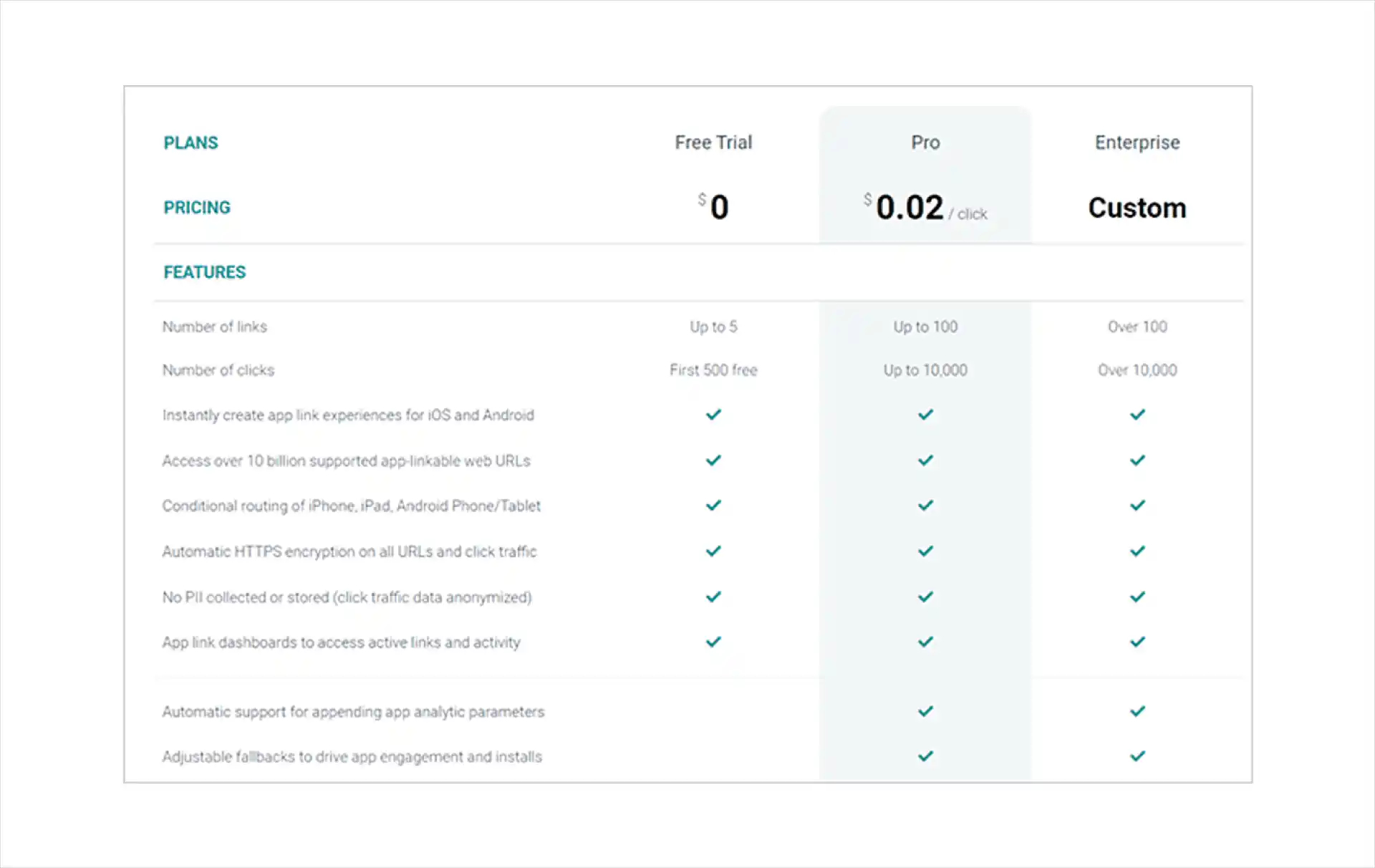
Task: Click Enterprise checkmark for 10 billion URLs row
Action: (x=1137, y=460)
